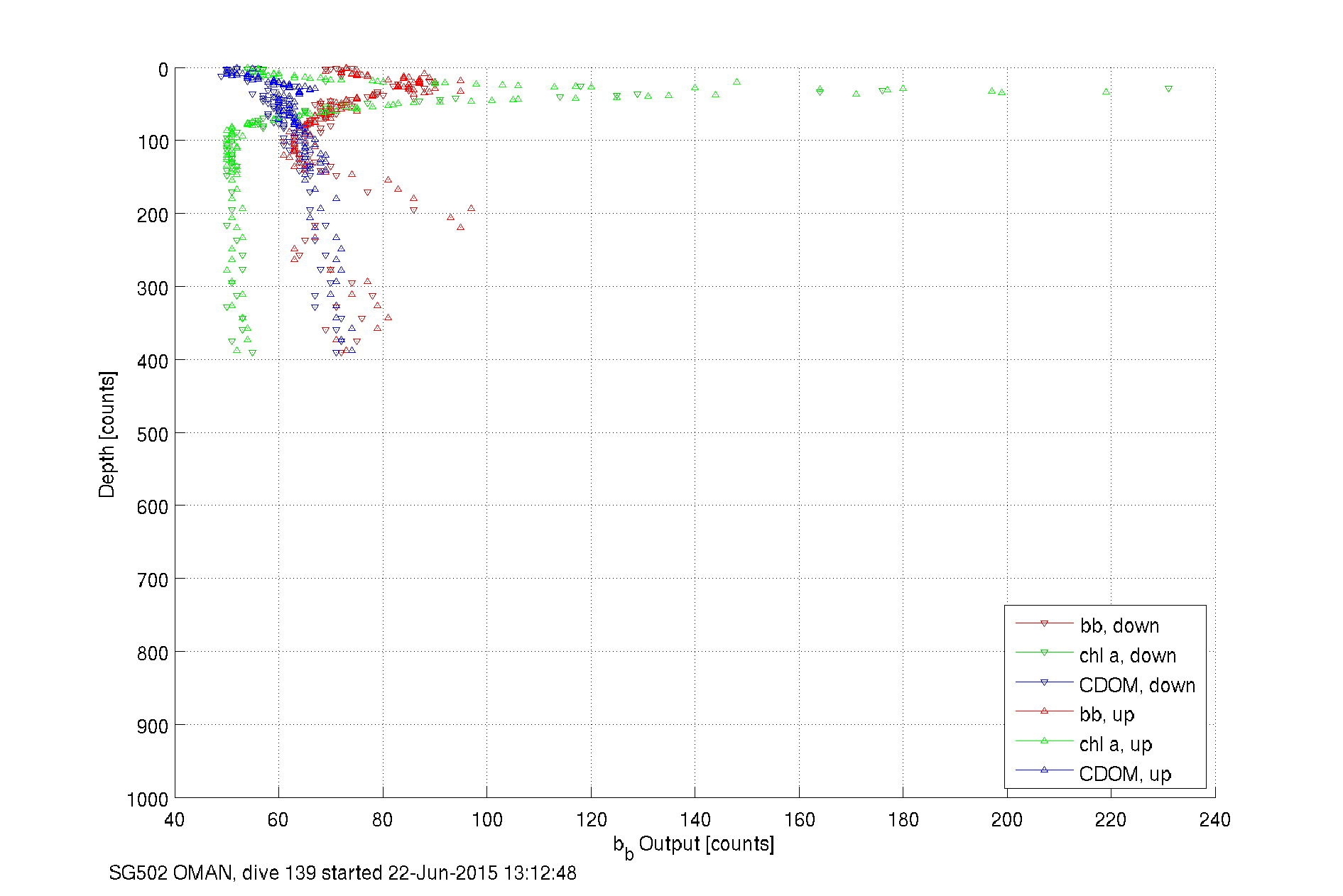This screenshot has height=896, width=1343.
Task: Click the 'Depth [counts]' y-axis label
Action: 107,434
